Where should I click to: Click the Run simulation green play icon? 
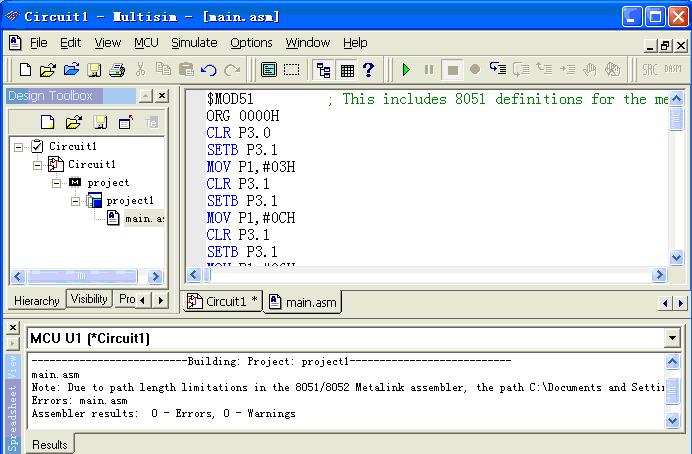pyautogui.click(x=406, y=70)
